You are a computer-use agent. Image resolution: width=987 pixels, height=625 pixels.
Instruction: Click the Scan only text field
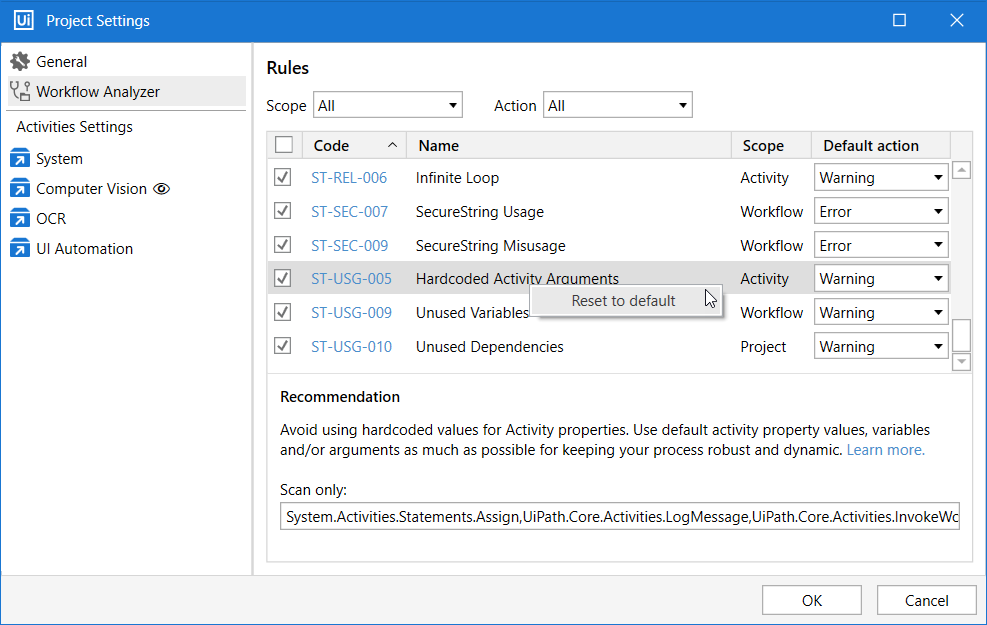point(619,516)
